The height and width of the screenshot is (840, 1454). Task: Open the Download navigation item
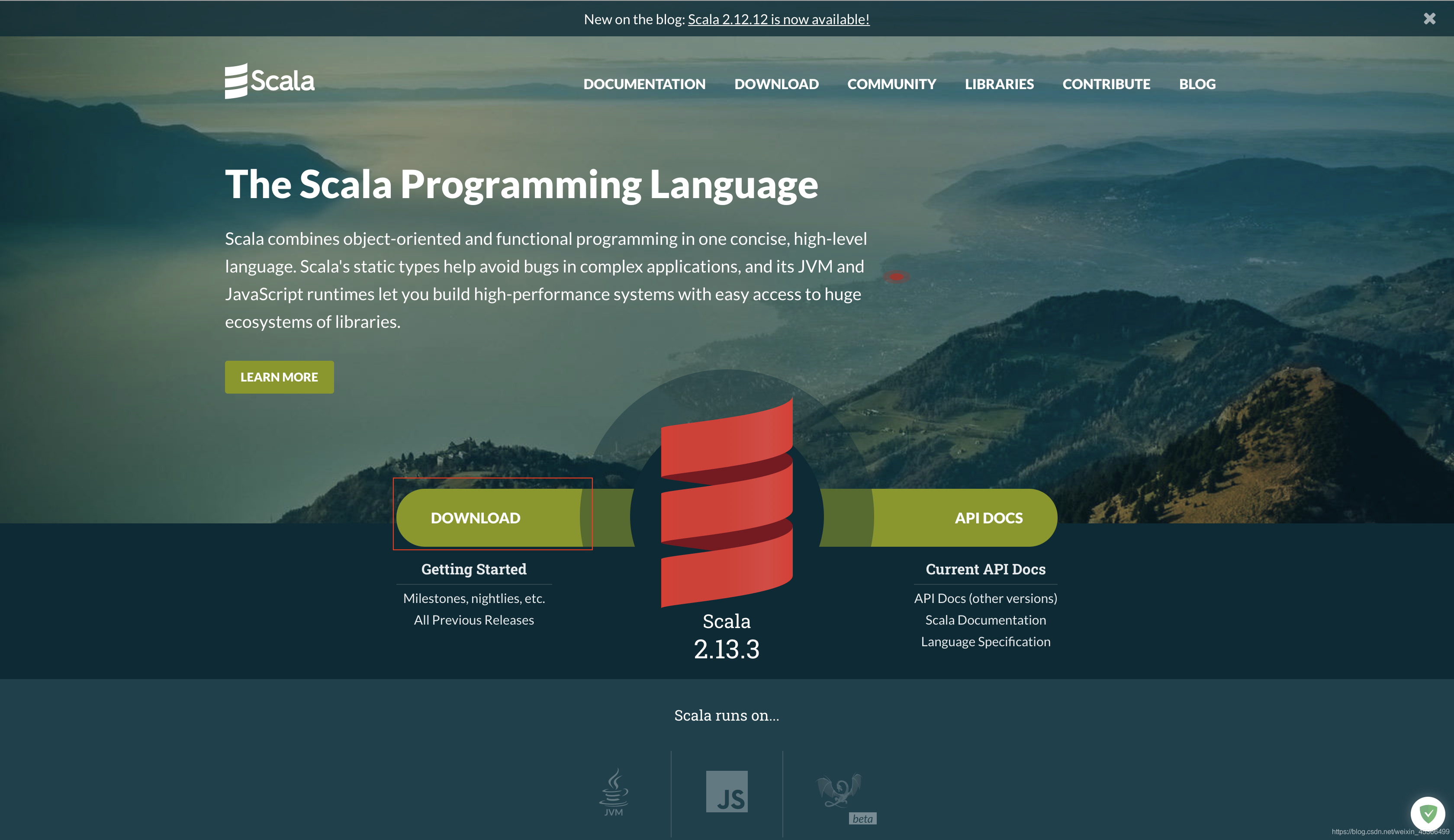pyautogui.click(x=776, y=84)
